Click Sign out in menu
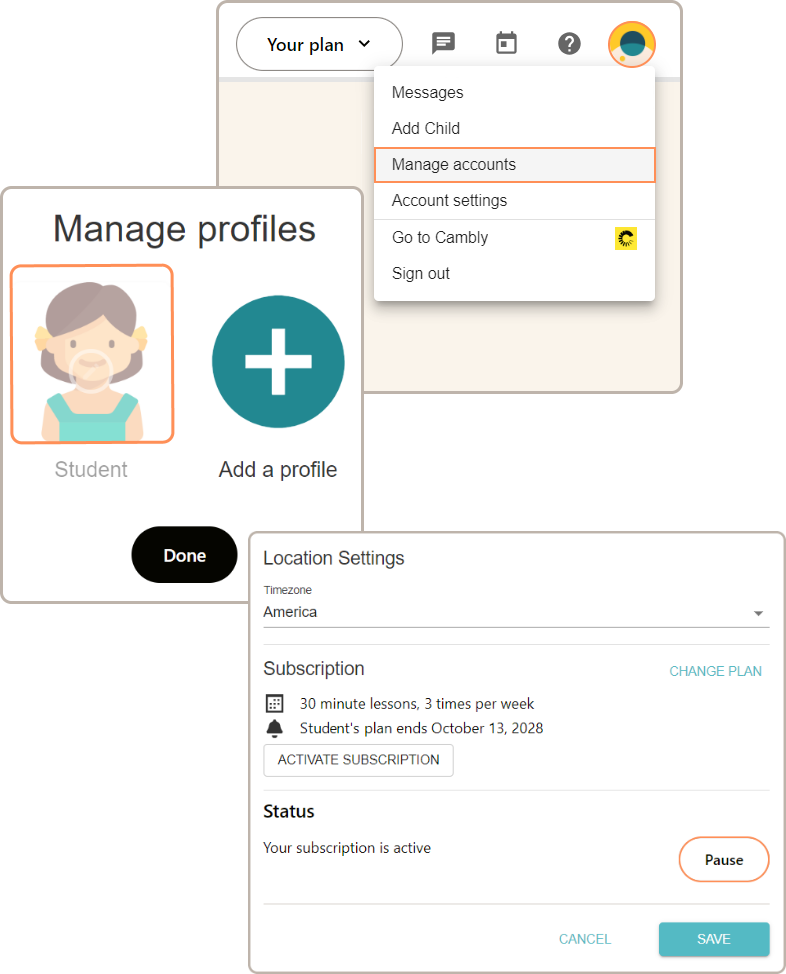 pyautogui.click(x=421, y=274)
